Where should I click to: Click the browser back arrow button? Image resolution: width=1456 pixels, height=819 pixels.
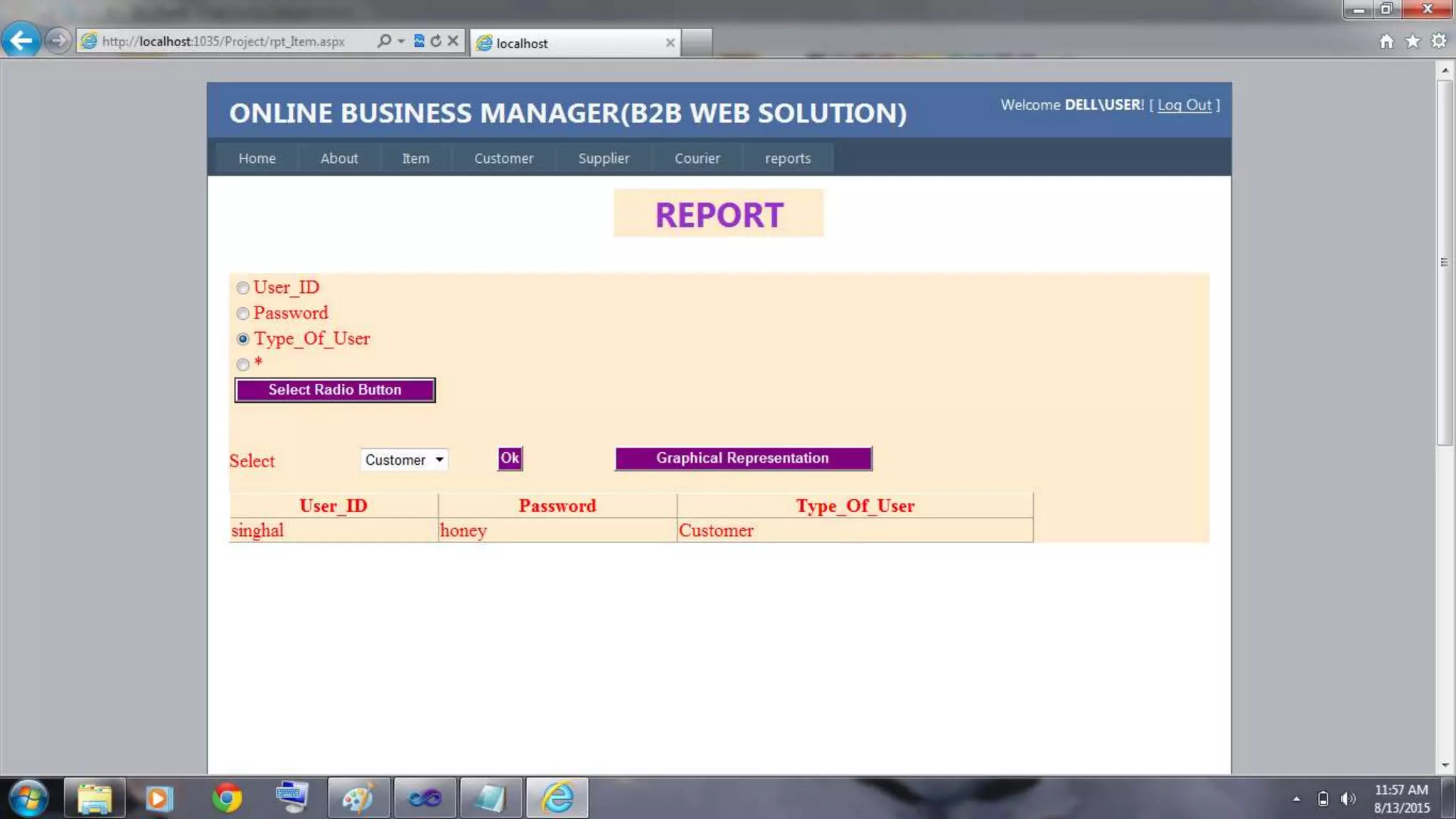pyautogui.click(x=21, y=41)
